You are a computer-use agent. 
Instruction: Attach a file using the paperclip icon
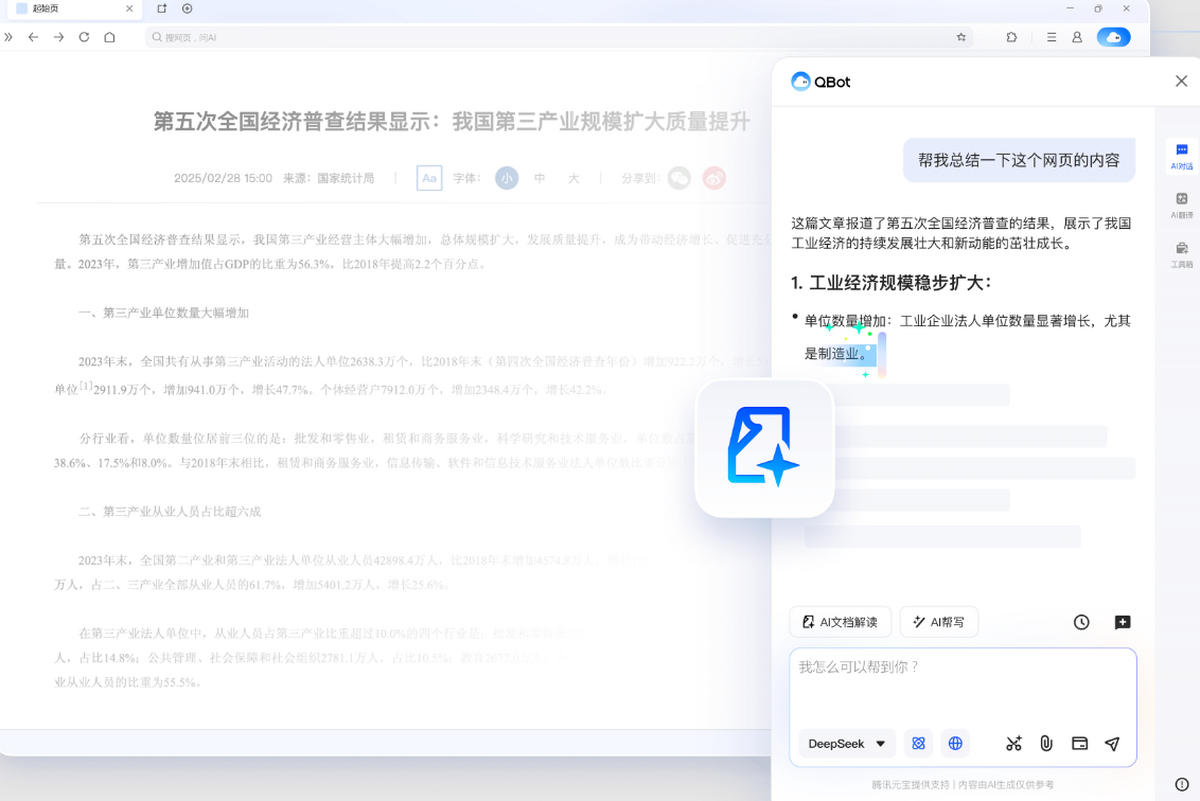point(1046,744)
